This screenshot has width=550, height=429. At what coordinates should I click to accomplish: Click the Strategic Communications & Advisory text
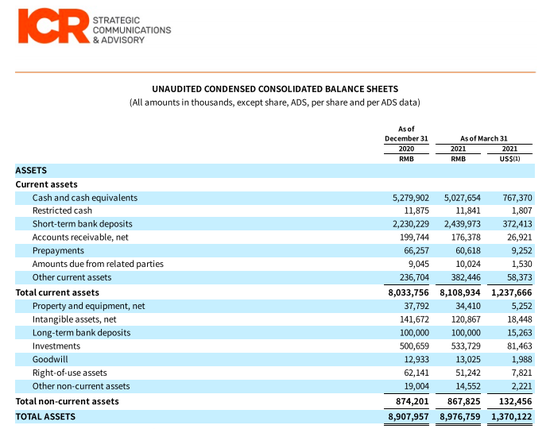click(132, 30)
